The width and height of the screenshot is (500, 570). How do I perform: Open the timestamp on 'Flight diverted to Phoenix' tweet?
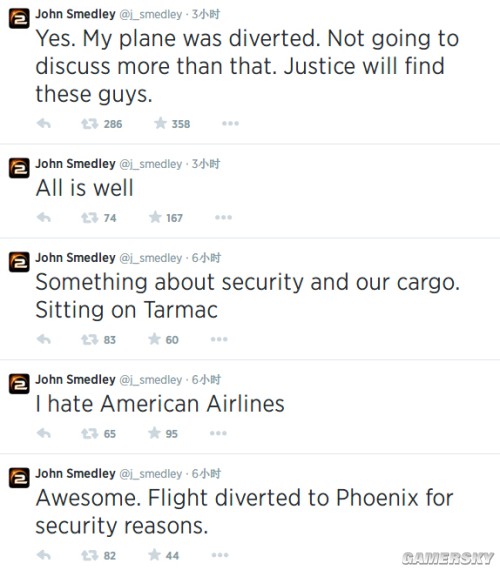click(x=206, y=474)
